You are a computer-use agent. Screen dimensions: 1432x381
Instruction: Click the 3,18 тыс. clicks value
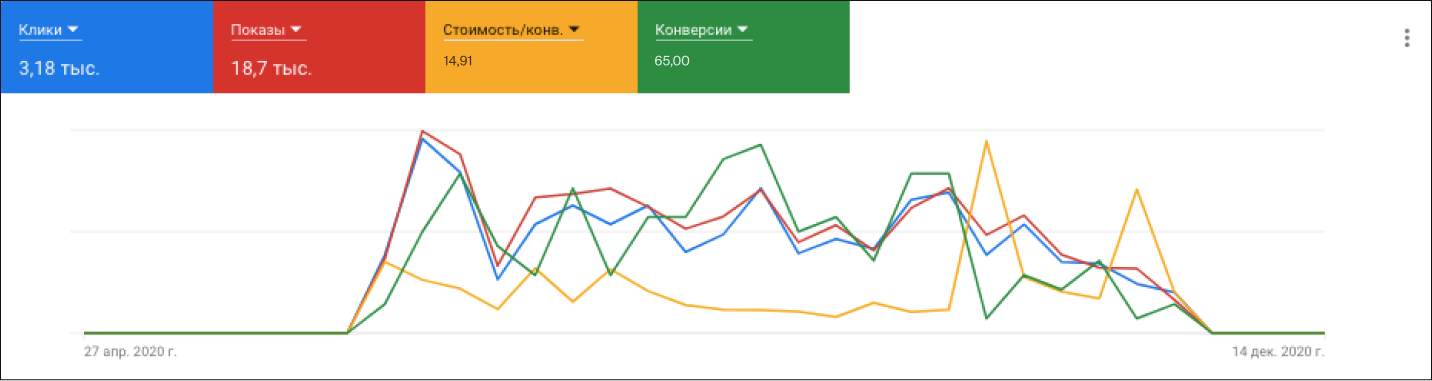pyautogui.click(x=59, y=69)
